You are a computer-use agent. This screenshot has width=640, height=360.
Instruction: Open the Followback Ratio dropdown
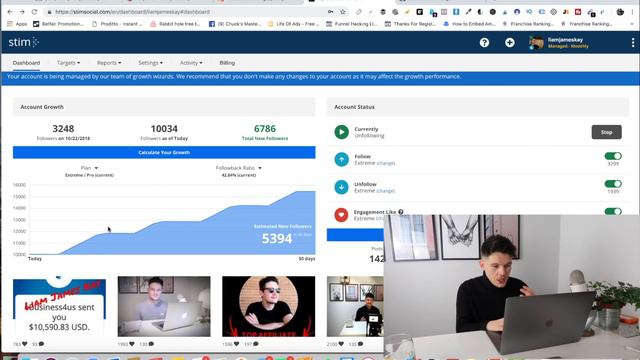click(239, 168)
